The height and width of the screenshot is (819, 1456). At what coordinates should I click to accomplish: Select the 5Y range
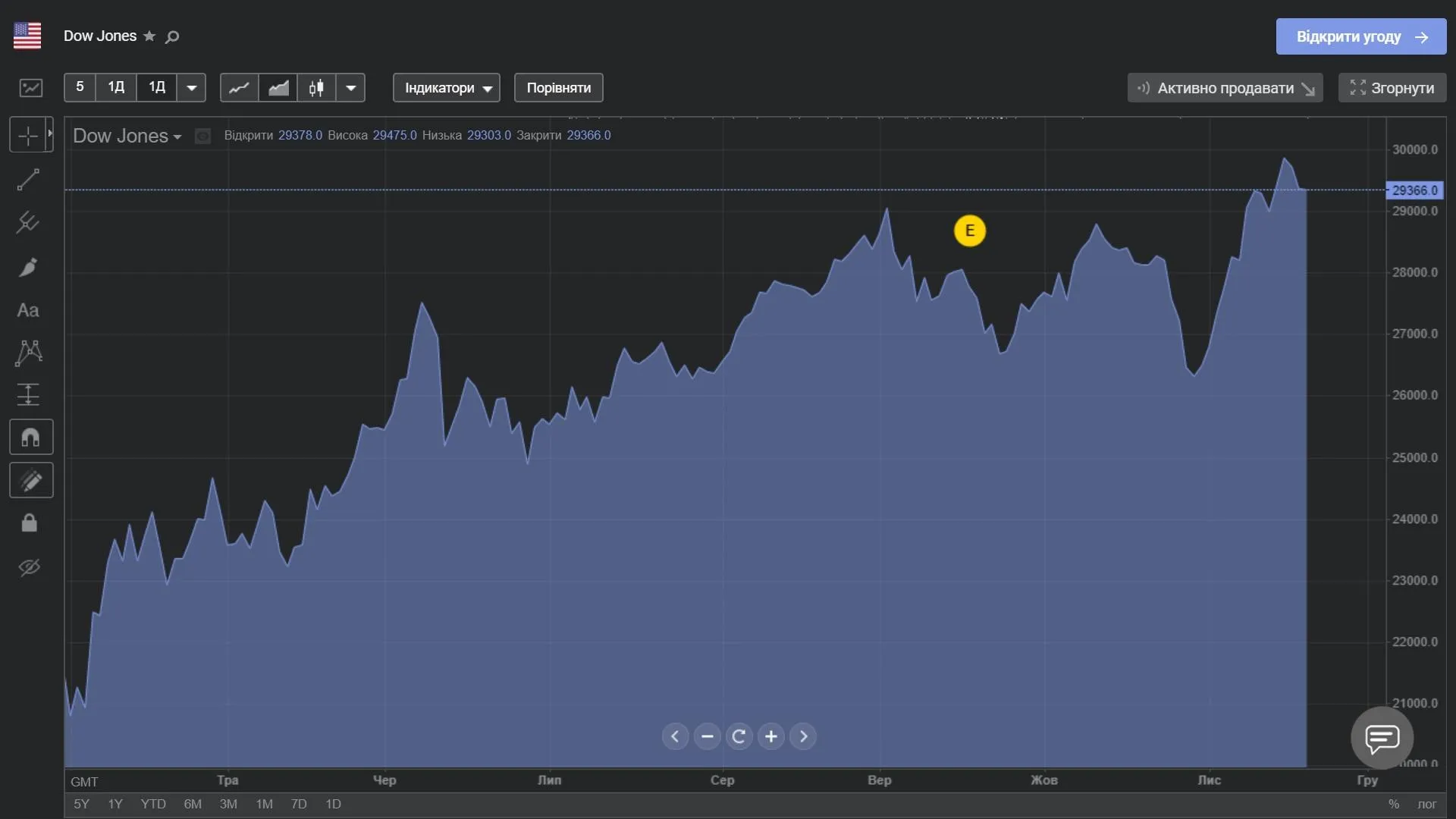[x=81, y=804]
